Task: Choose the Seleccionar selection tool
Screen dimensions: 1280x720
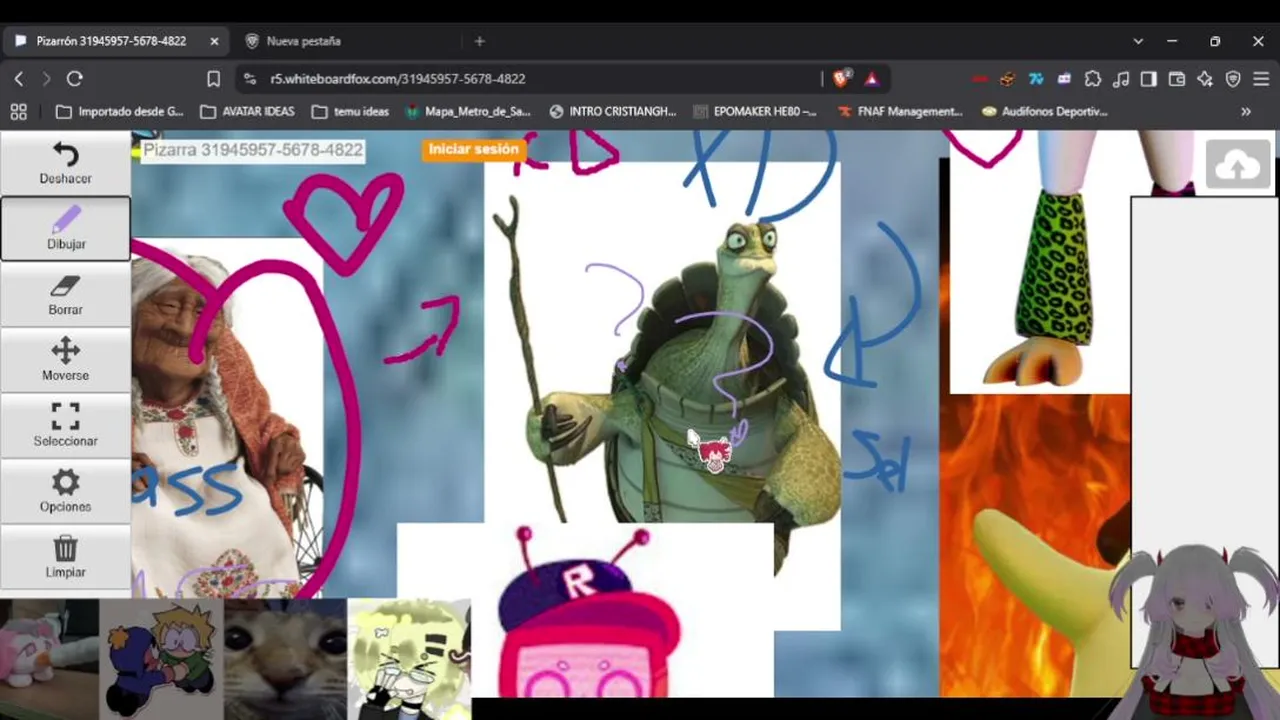Action: tap(65, 426)
